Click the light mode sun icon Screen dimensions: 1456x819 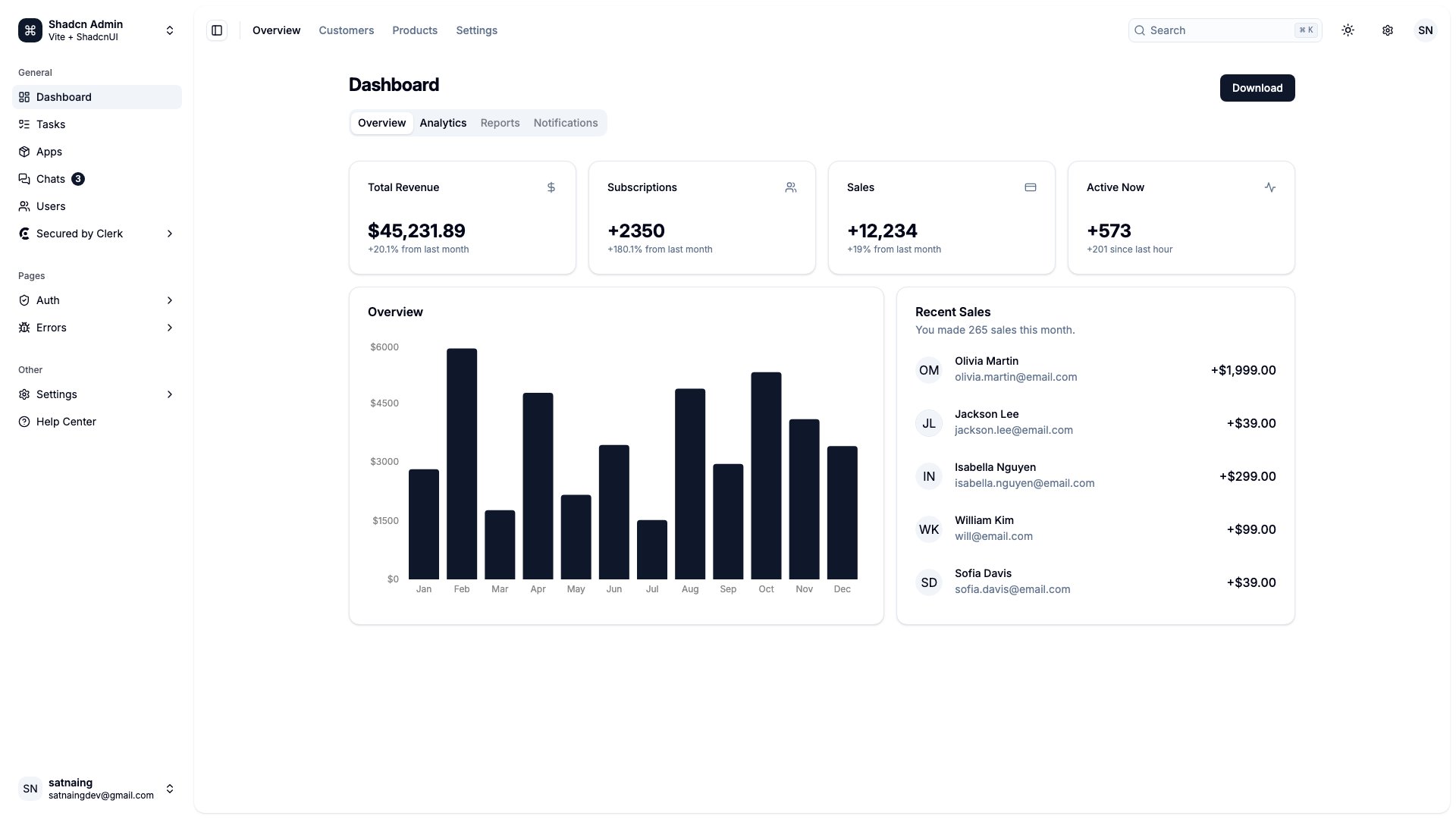pyautogui.click(x=1348, y=30)
